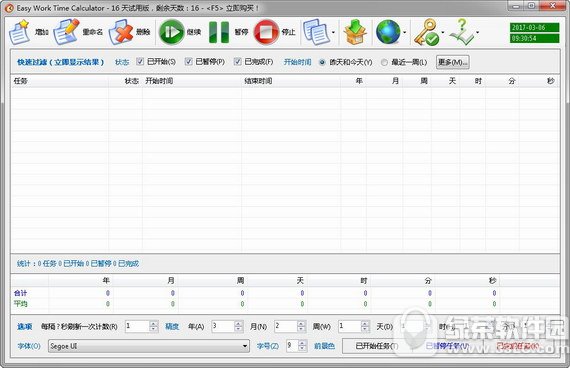Click the 天 column header in task list
The width and height of the screenshot is (570, 368).
[446, 81]
